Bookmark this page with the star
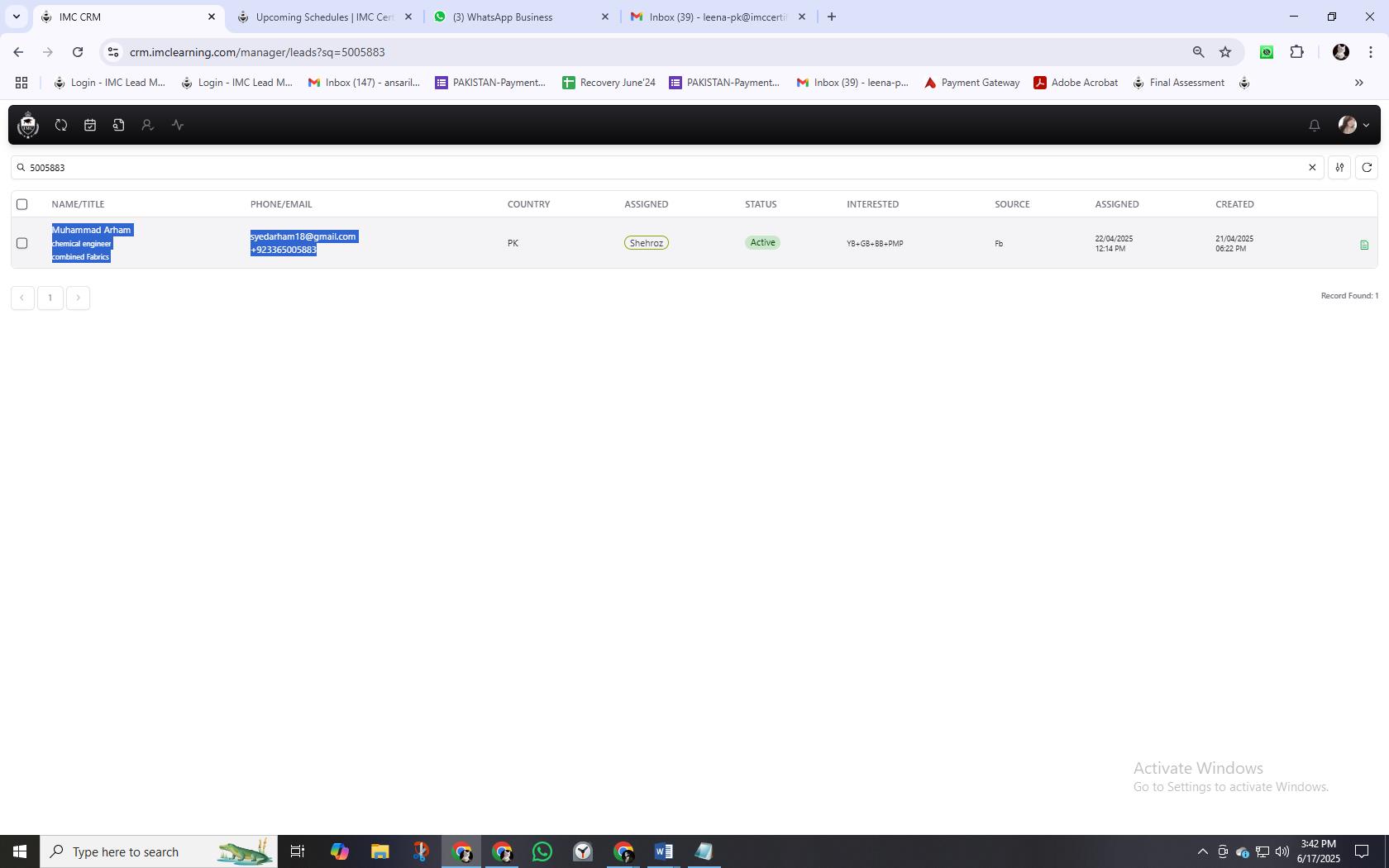1389x868 pixels. [x=1225, y=52]
